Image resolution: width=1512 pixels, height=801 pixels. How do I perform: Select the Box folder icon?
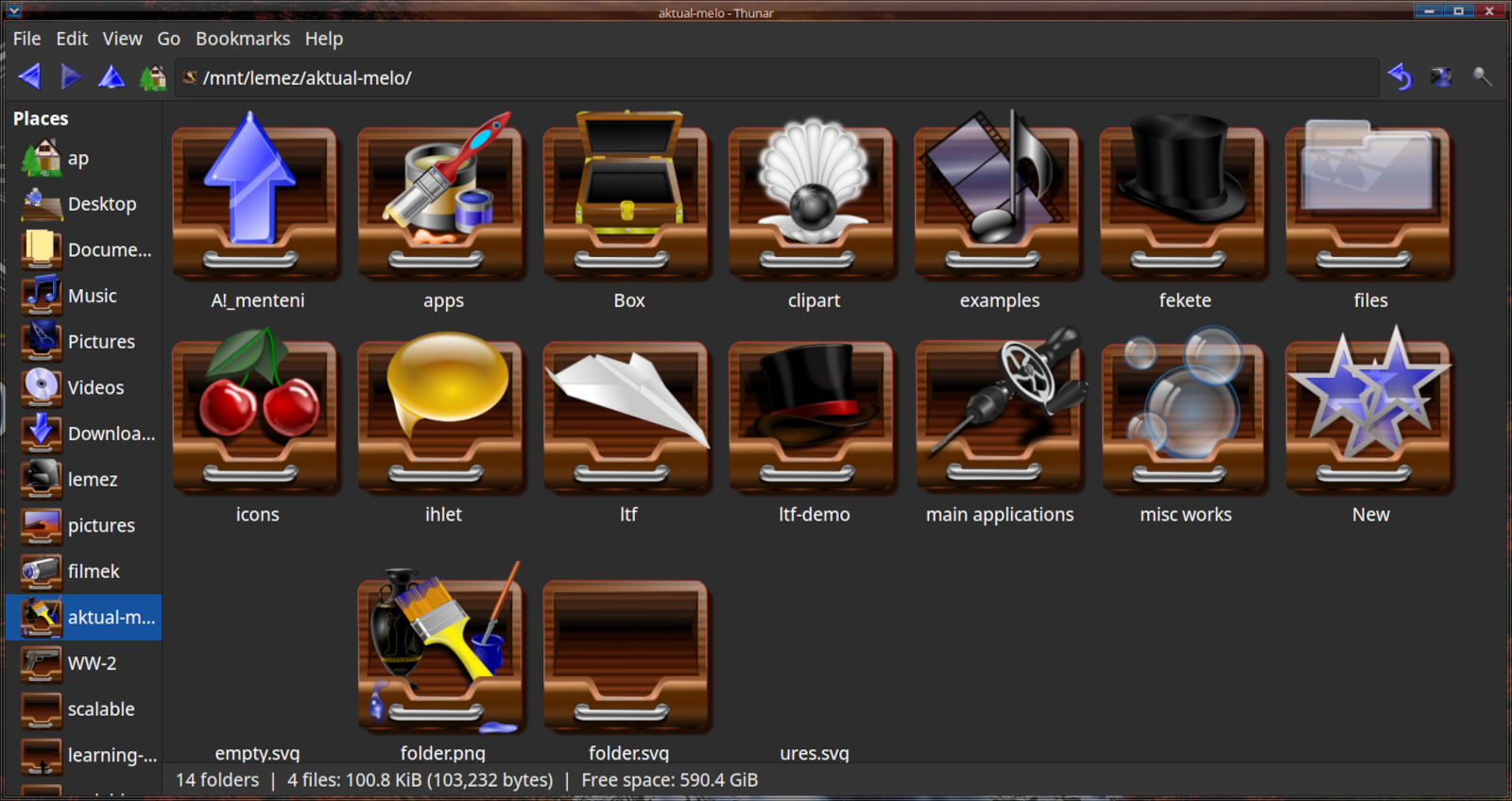pyautogui.click(x=627, y=195)
